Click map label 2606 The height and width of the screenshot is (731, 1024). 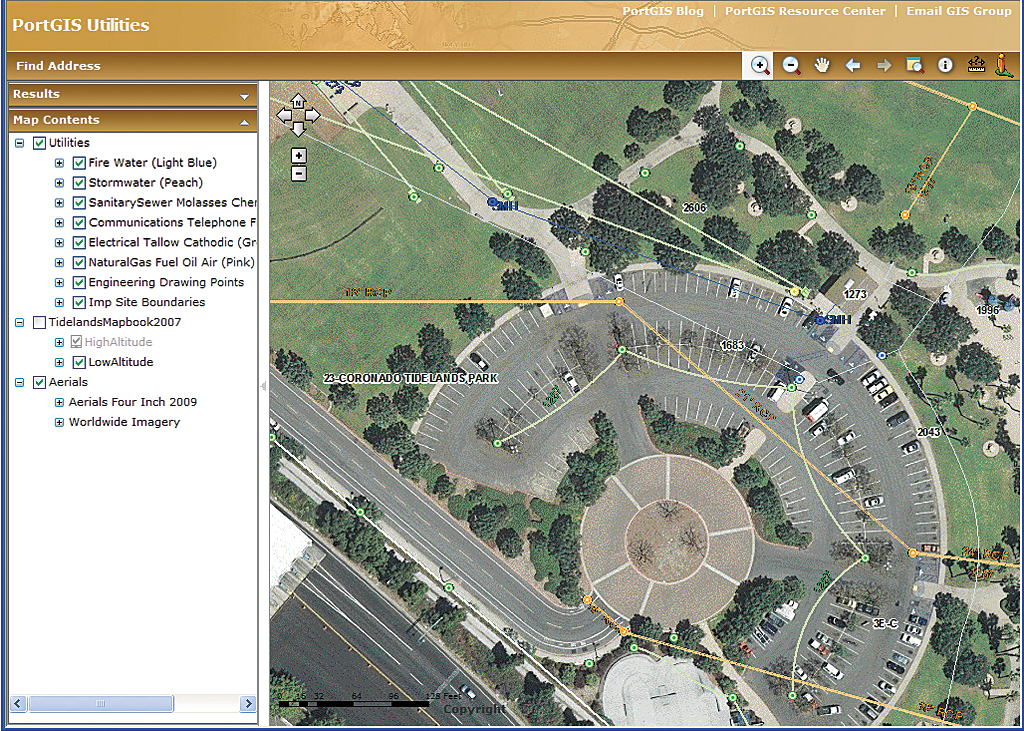694,208
